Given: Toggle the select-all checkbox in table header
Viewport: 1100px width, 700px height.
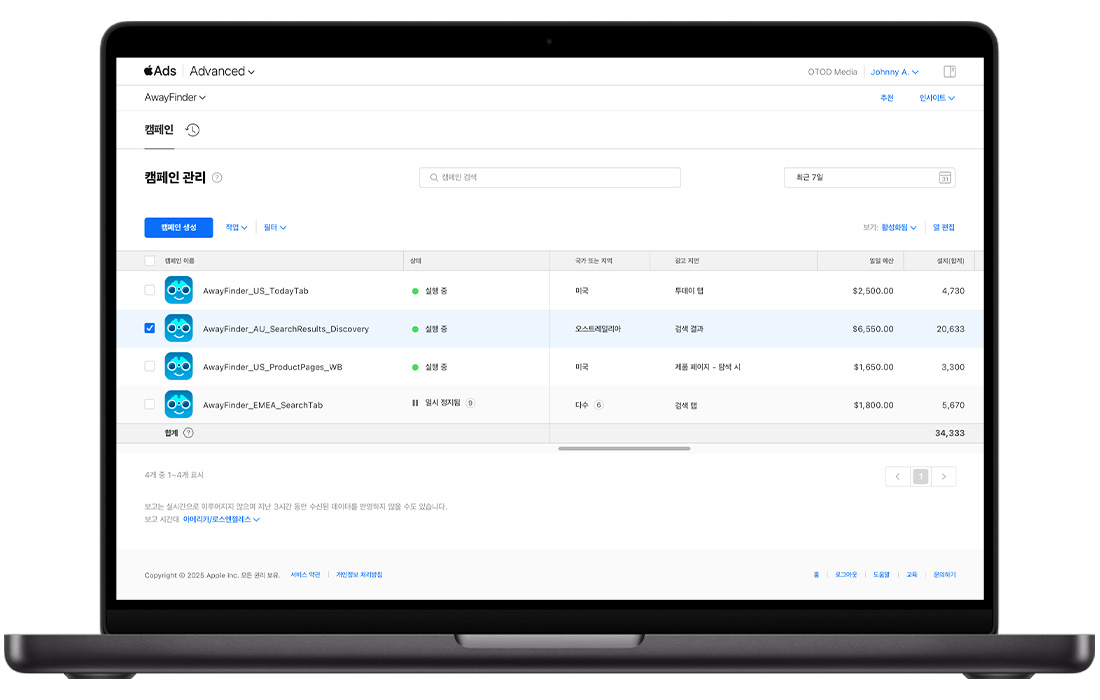Looking at the screenshot, I should [150, 261].
